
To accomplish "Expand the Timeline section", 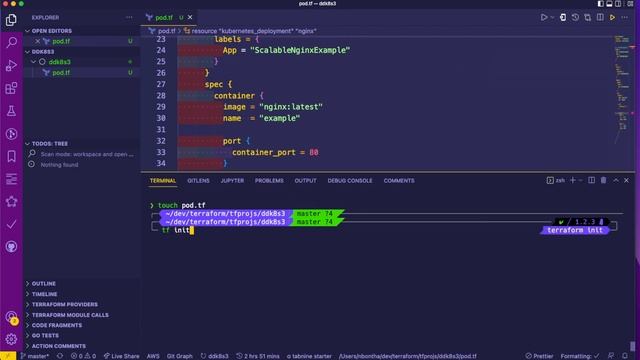I will (44, 294).
